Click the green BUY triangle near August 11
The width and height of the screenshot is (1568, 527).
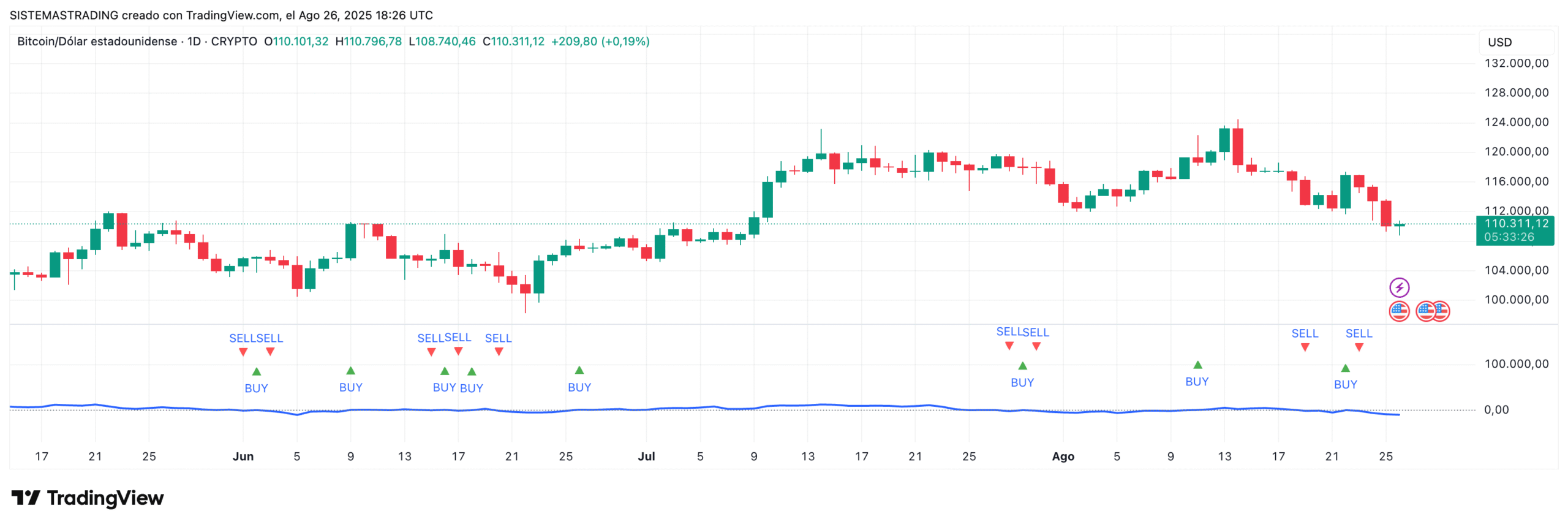point(1197,365)
